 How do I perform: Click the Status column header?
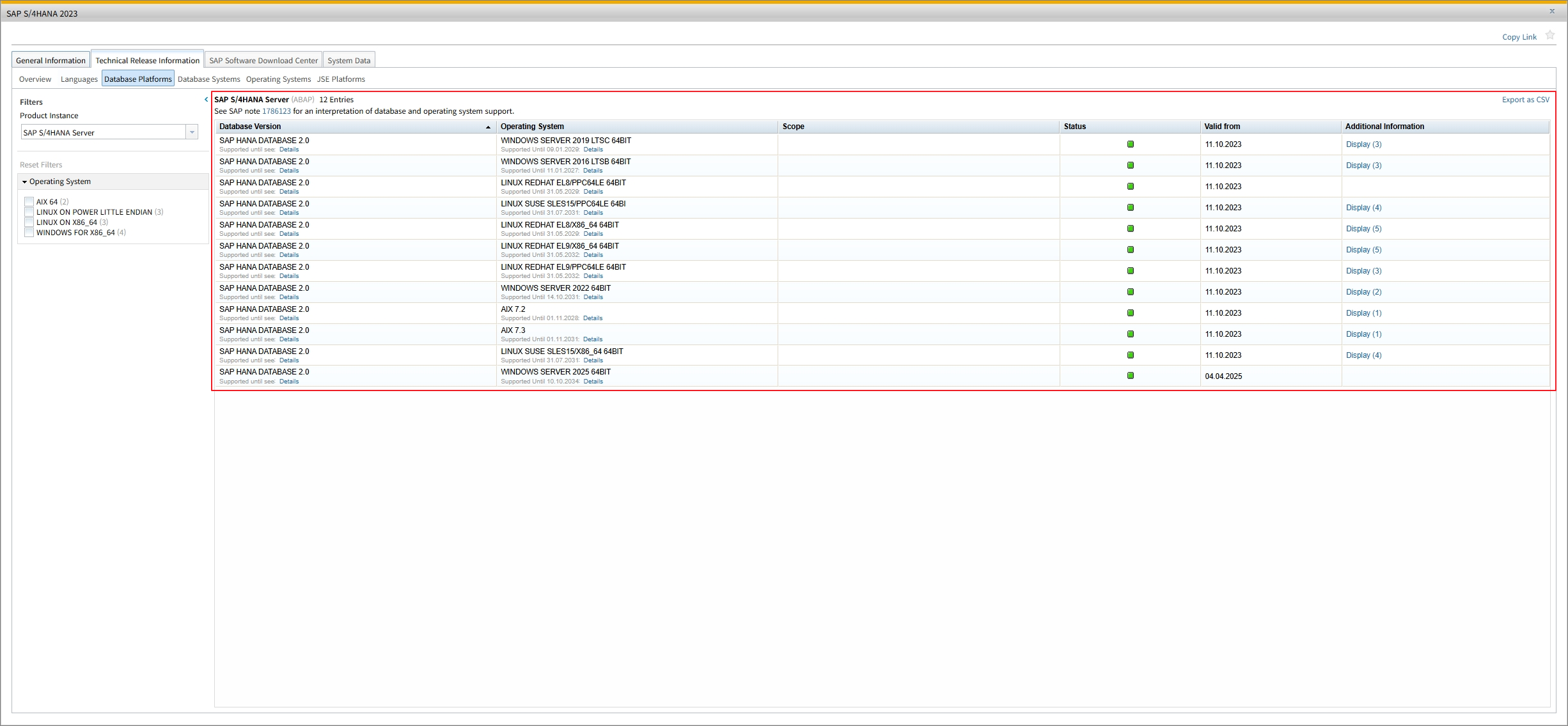click(x=1130, y=127)
